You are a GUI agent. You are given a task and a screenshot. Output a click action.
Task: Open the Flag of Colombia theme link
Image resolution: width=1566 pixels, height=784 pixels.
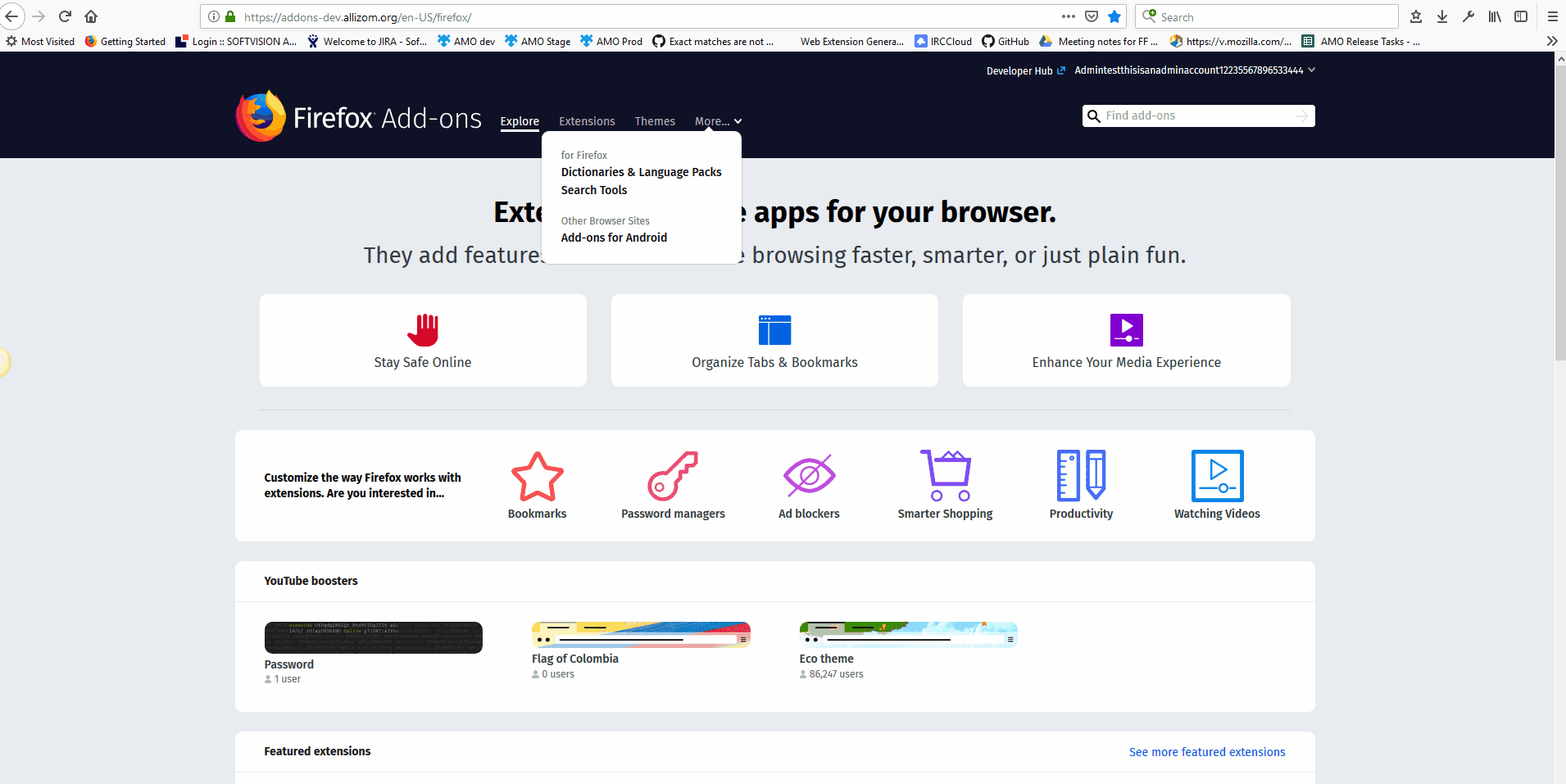(575, 659)
